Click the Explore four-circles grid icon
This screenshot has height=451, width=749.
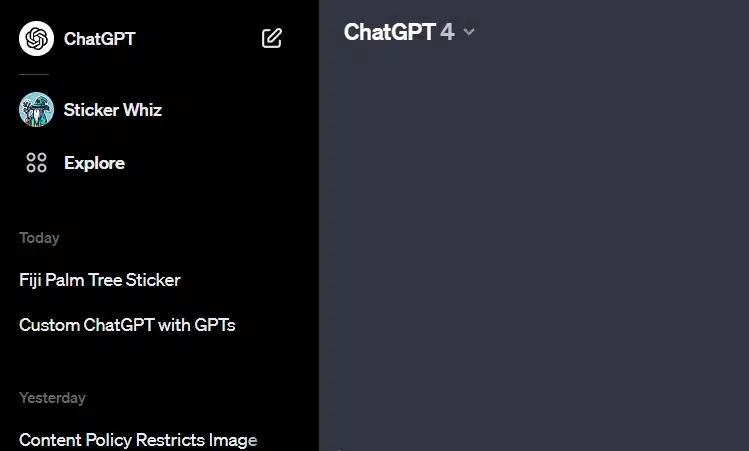click(x=36, y=162)
